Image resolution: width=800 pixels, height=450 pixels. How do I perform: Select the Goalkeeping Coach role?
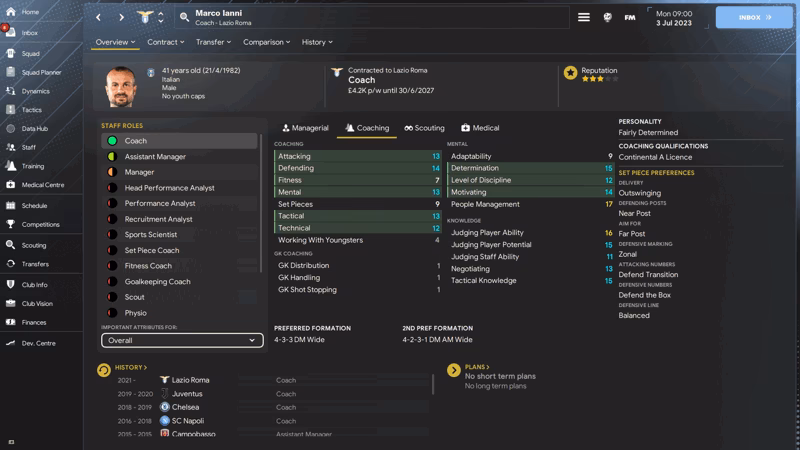179,282
